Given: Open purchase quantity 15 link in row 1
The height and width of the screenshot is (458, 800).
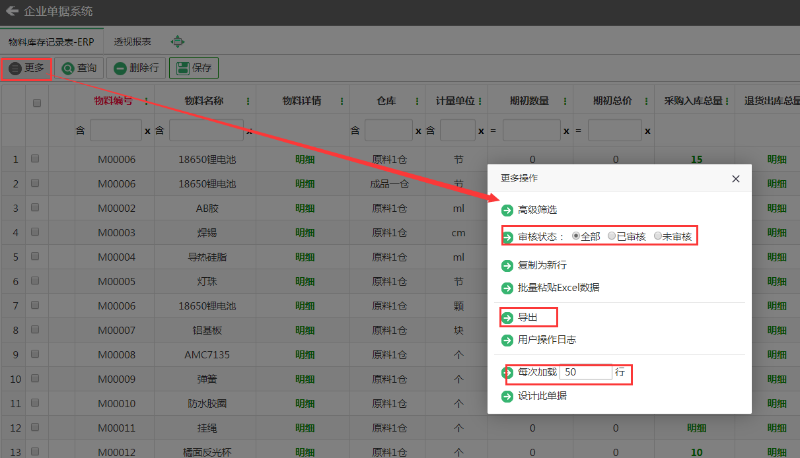Looking at the screenshot, I should coord(696,159).
